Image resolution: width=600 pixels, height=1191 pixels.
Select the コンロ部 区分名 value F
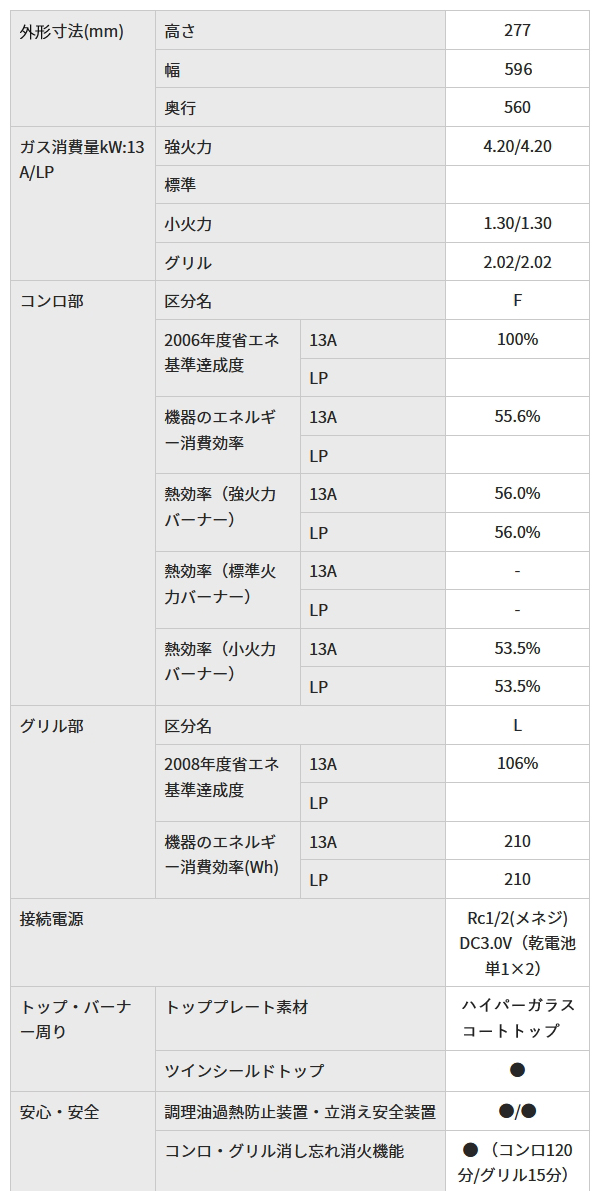(x=517, y=300)
